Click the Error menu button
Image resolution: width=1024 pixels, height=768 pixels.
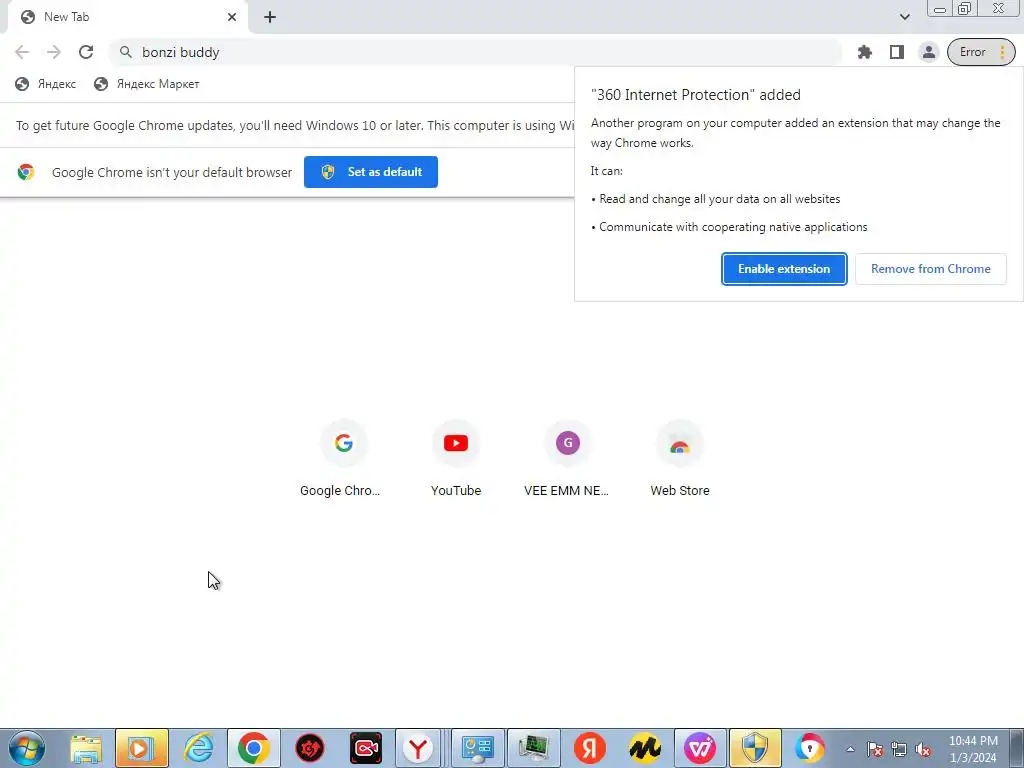[981, 52]
